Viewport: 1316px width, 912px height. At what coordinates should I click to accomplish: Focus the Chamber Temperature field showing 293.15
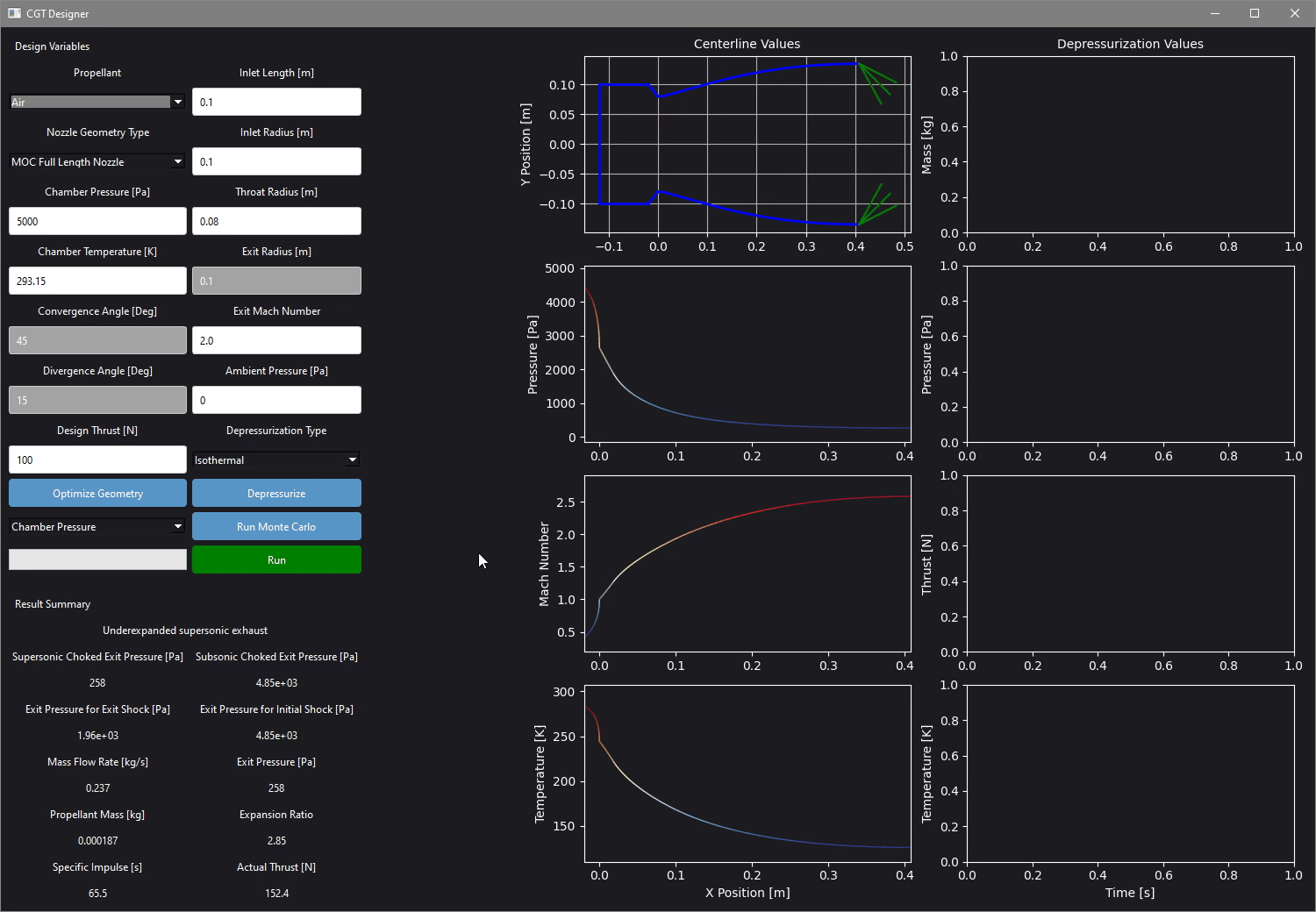[97, 281]
